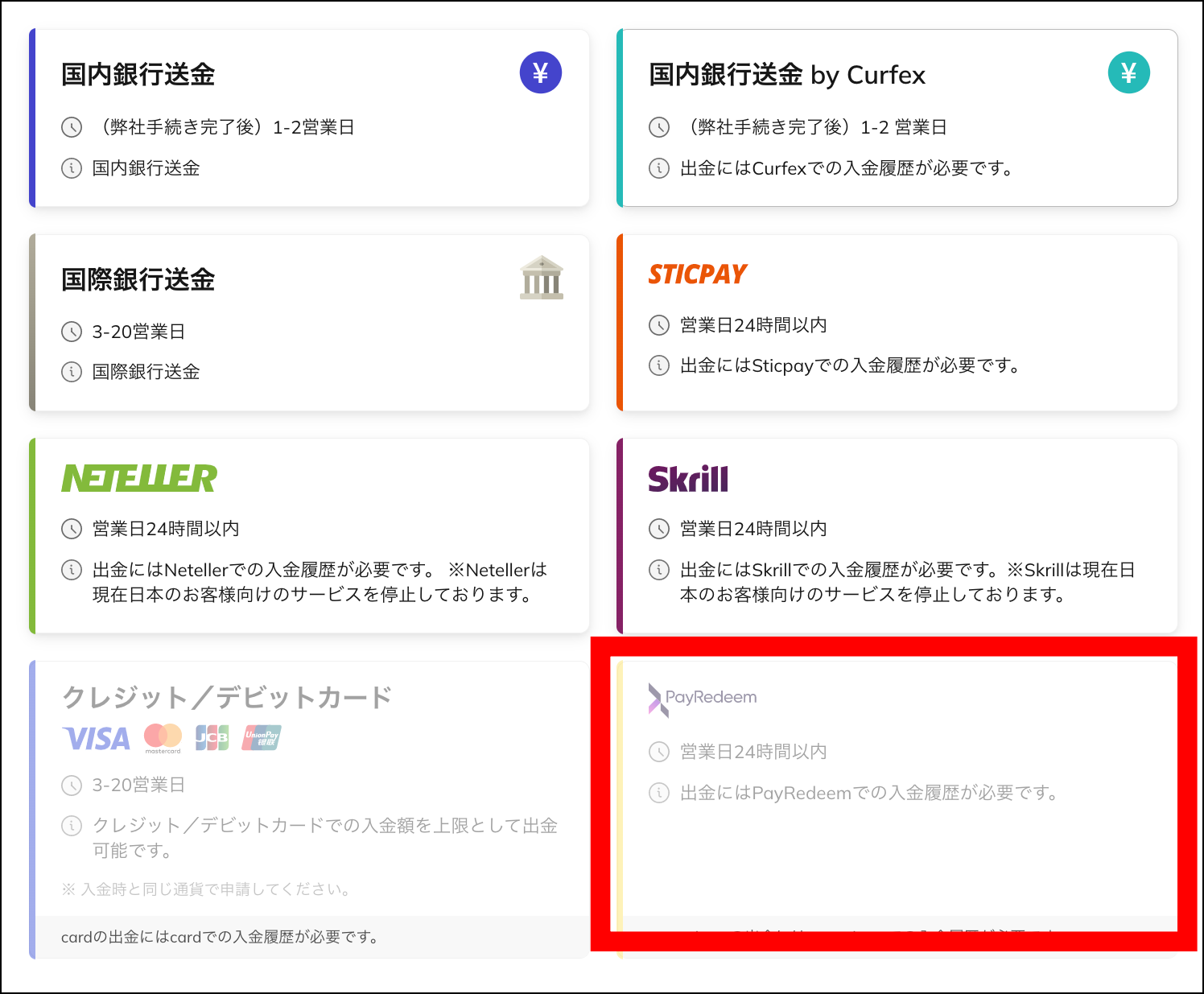The width and height of the screenshot is (1204, 994).
Task: Click the Mastercard logo
Action: 161,736
